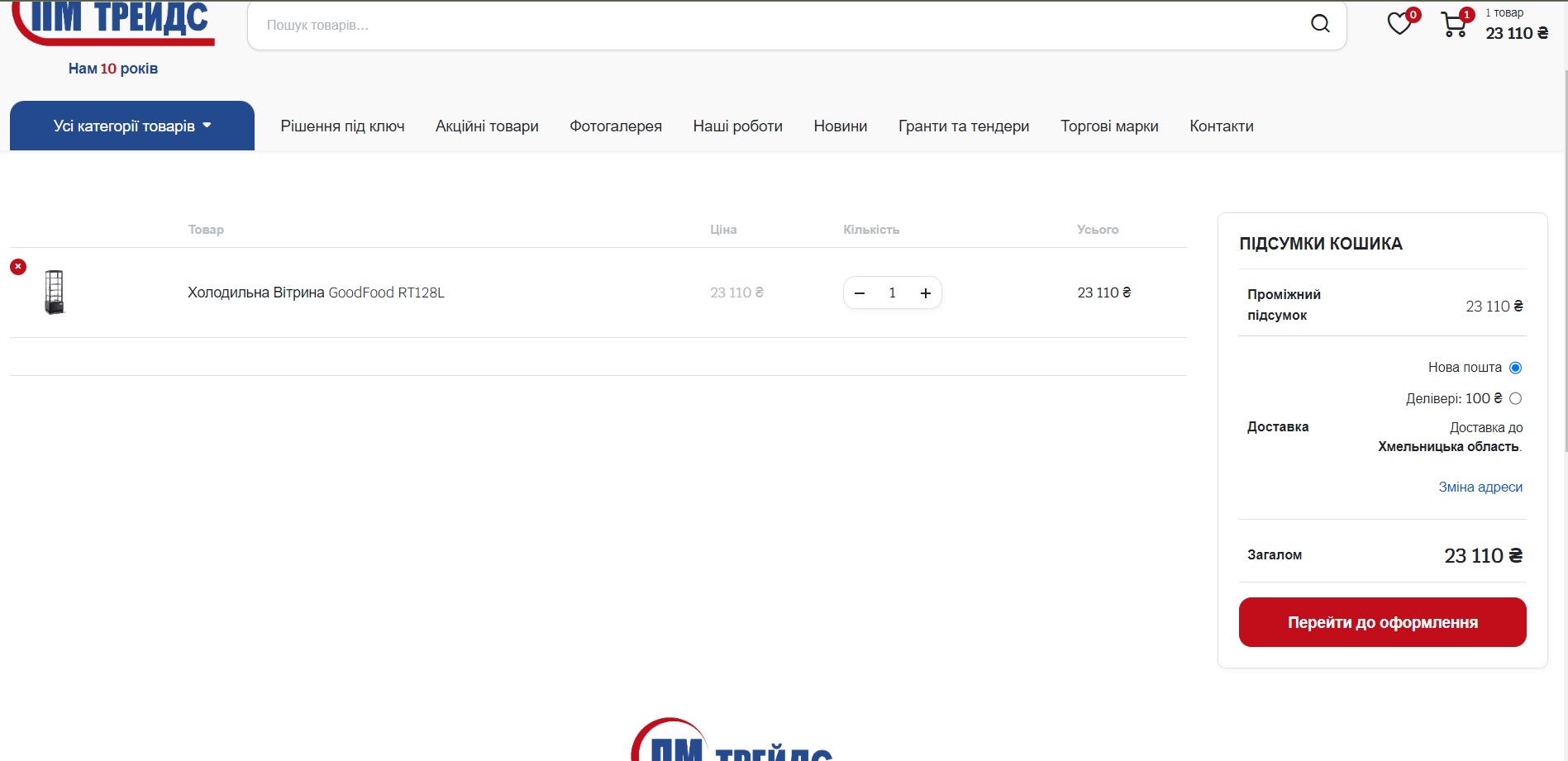Go to Акційні товари page
The width and height of the screenshot is (1568, 761).
click(x=487, y=126)
